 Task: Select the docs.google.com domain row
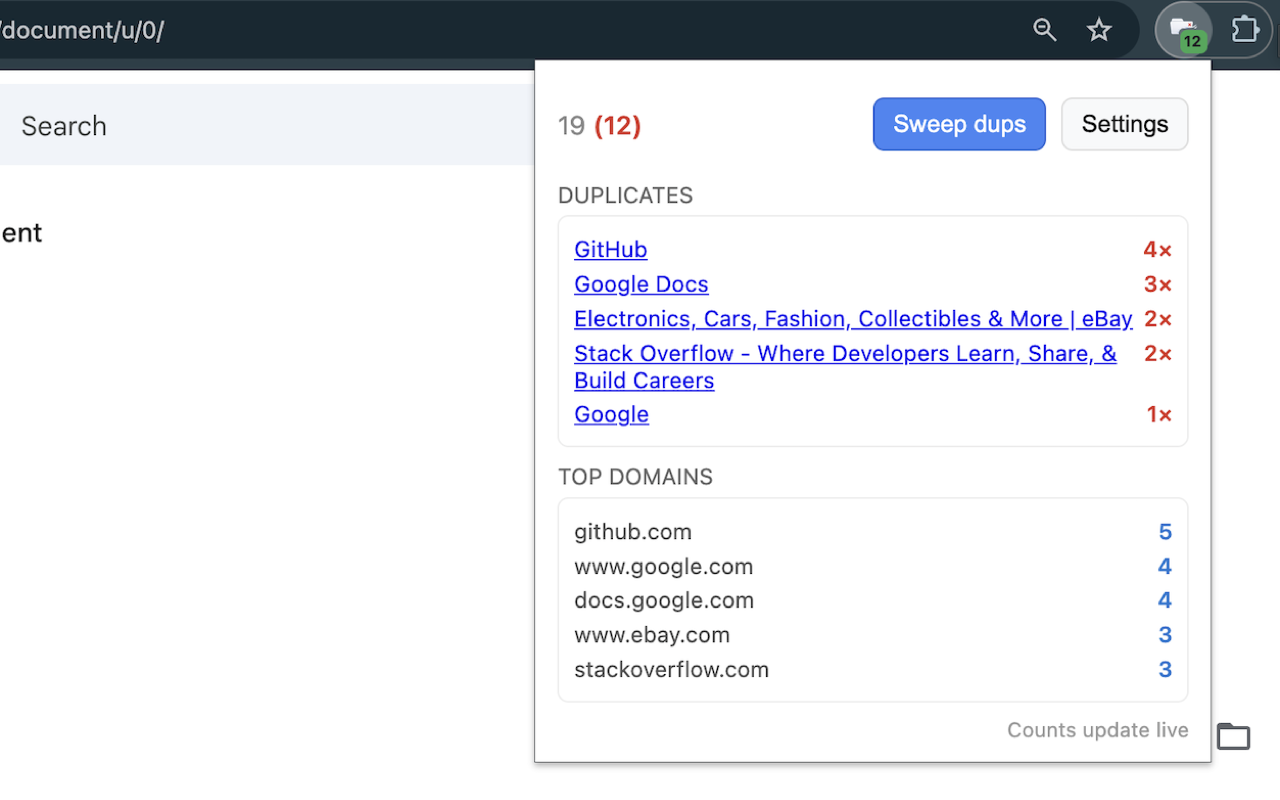click(x=873, y=600)
